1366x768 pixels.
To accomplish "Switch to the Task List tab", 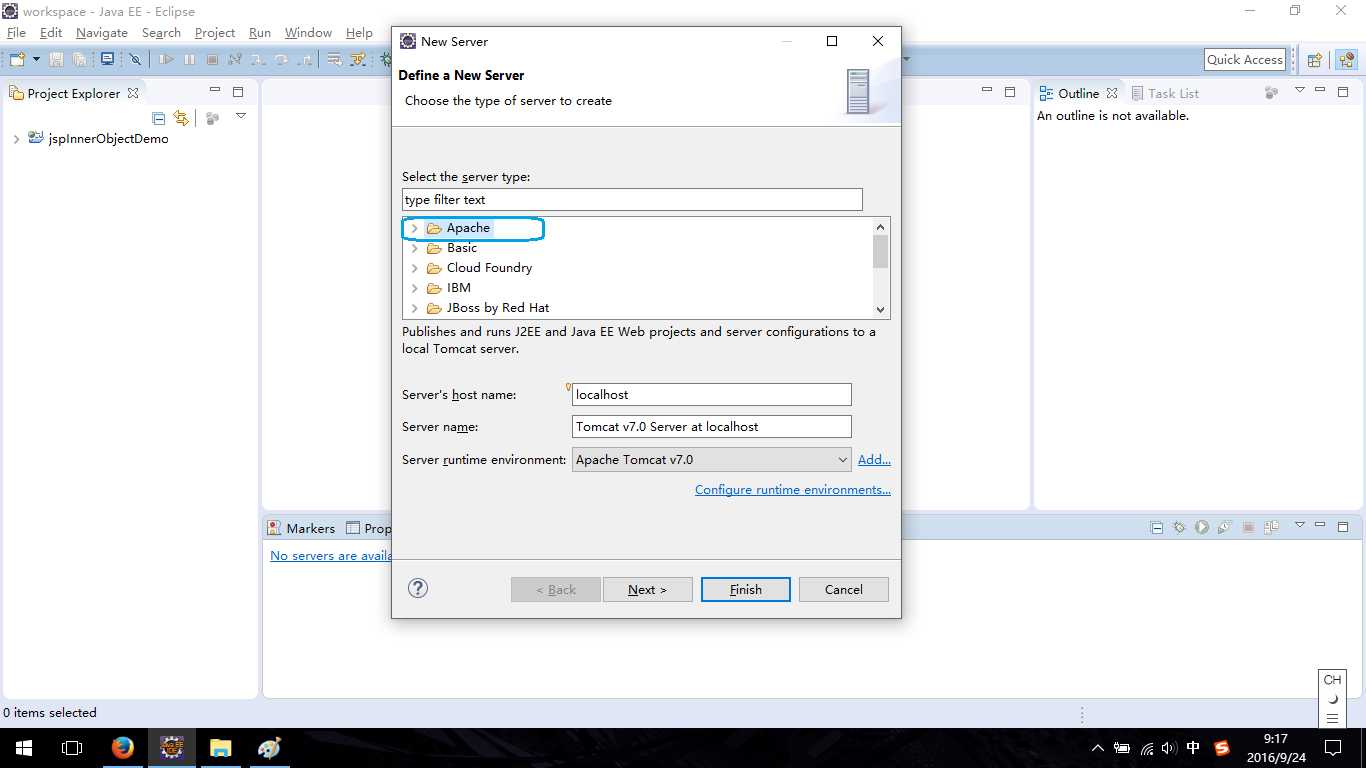I will [1165, 93].
